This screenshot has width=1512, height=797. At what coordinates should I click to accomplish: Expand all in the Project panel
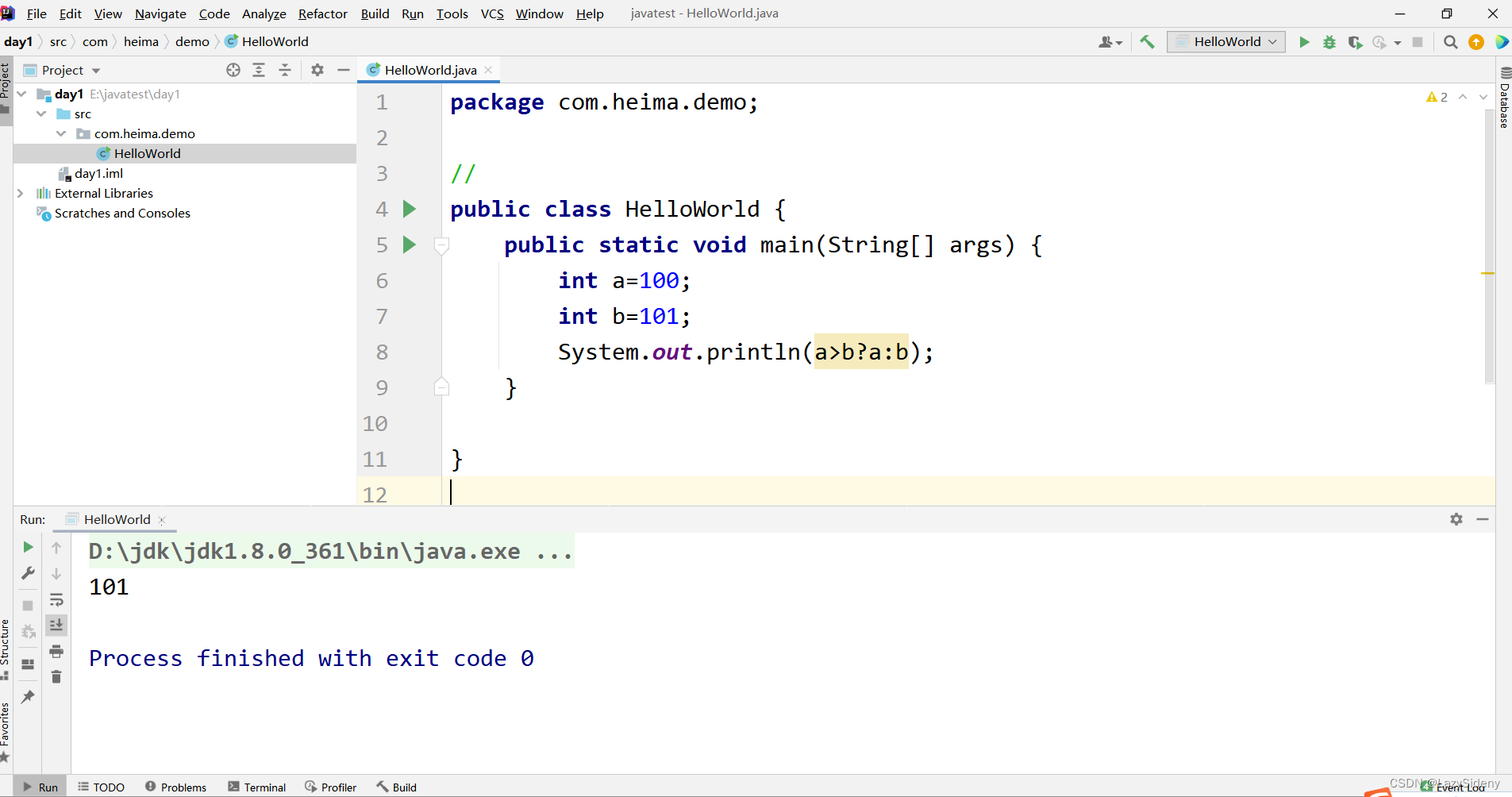pos(259,70)
